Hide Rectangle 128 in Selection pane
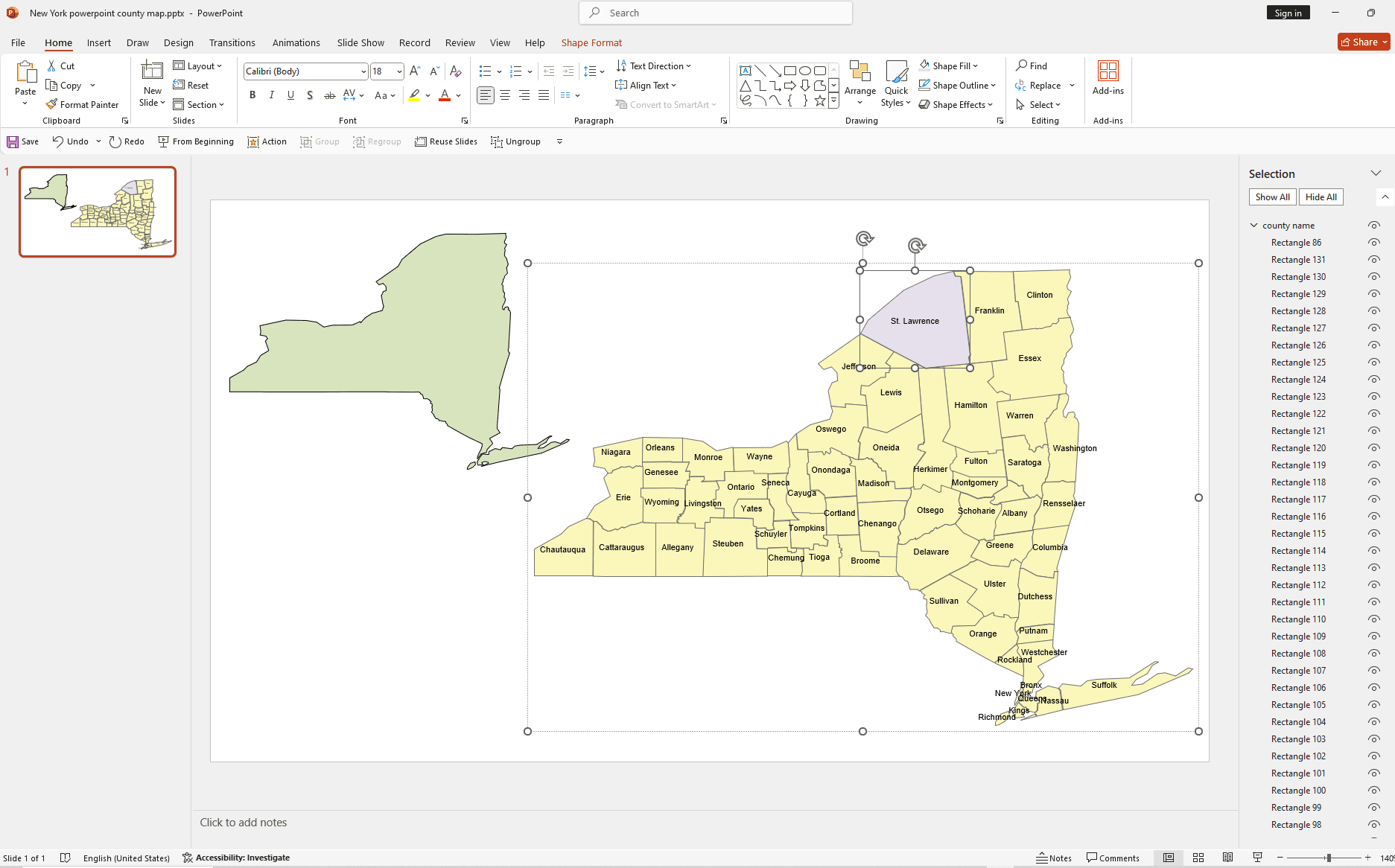Viewport: 1395px width, 868px height. (x=1374, y=311)
